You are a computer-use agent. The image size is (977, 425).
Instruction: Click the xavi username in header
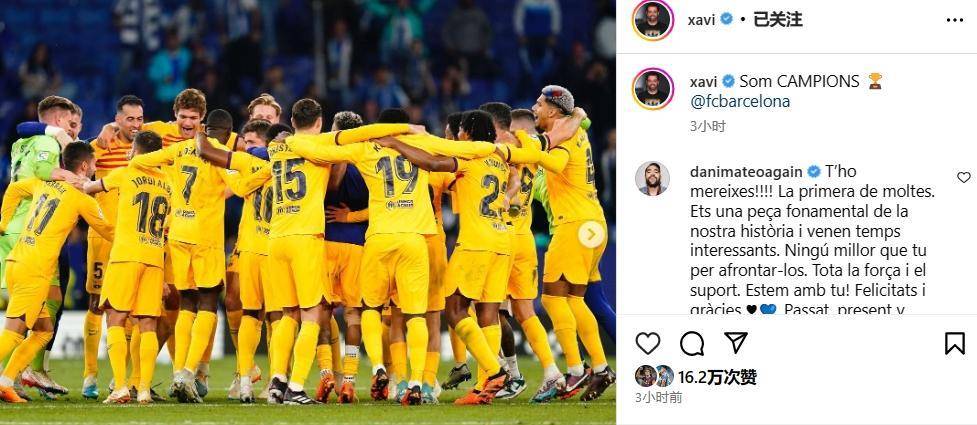[x=701, y=19]
